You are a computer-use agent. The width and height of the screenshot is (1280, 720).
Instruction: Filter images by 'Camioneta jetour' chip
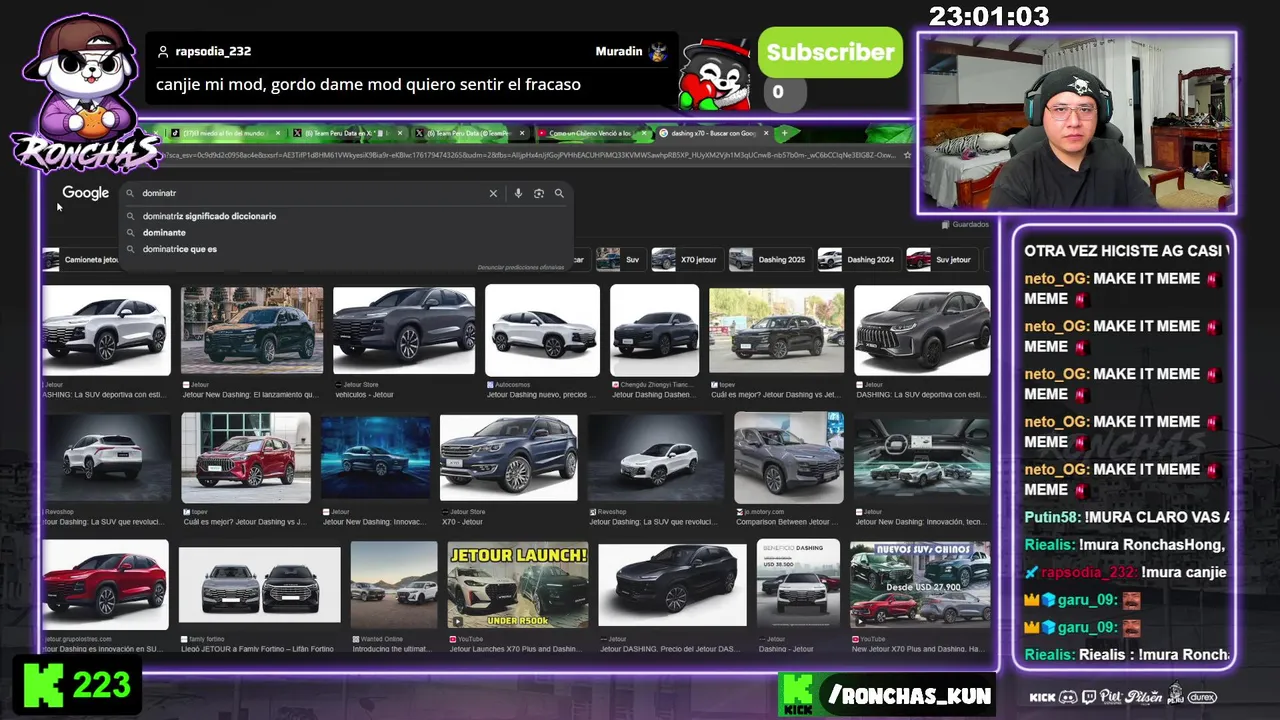[82, 260]
